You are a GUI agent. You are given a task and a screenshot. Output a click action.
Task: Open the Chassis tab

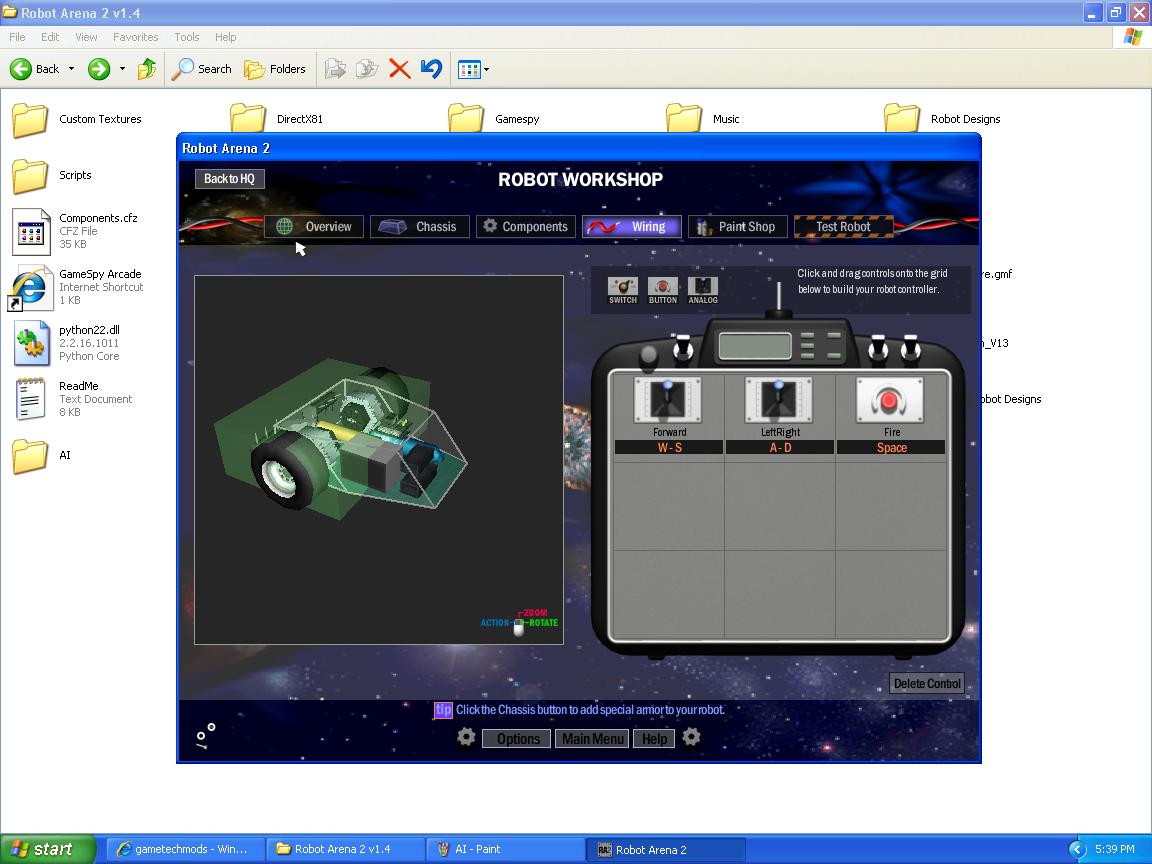coord(420,226)
